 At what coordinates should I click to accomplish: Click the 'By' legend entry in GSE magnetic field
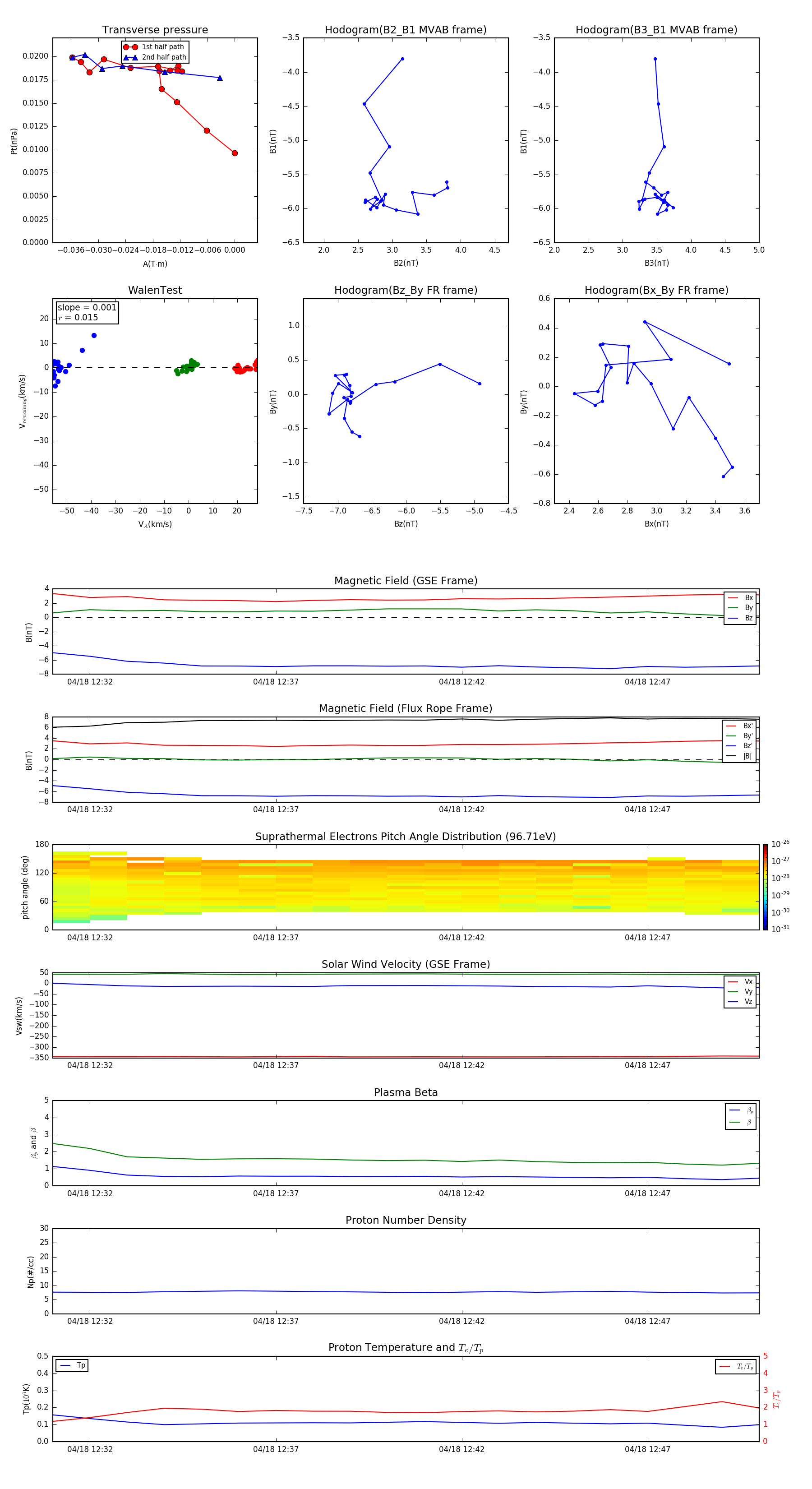tap(741, 607)
